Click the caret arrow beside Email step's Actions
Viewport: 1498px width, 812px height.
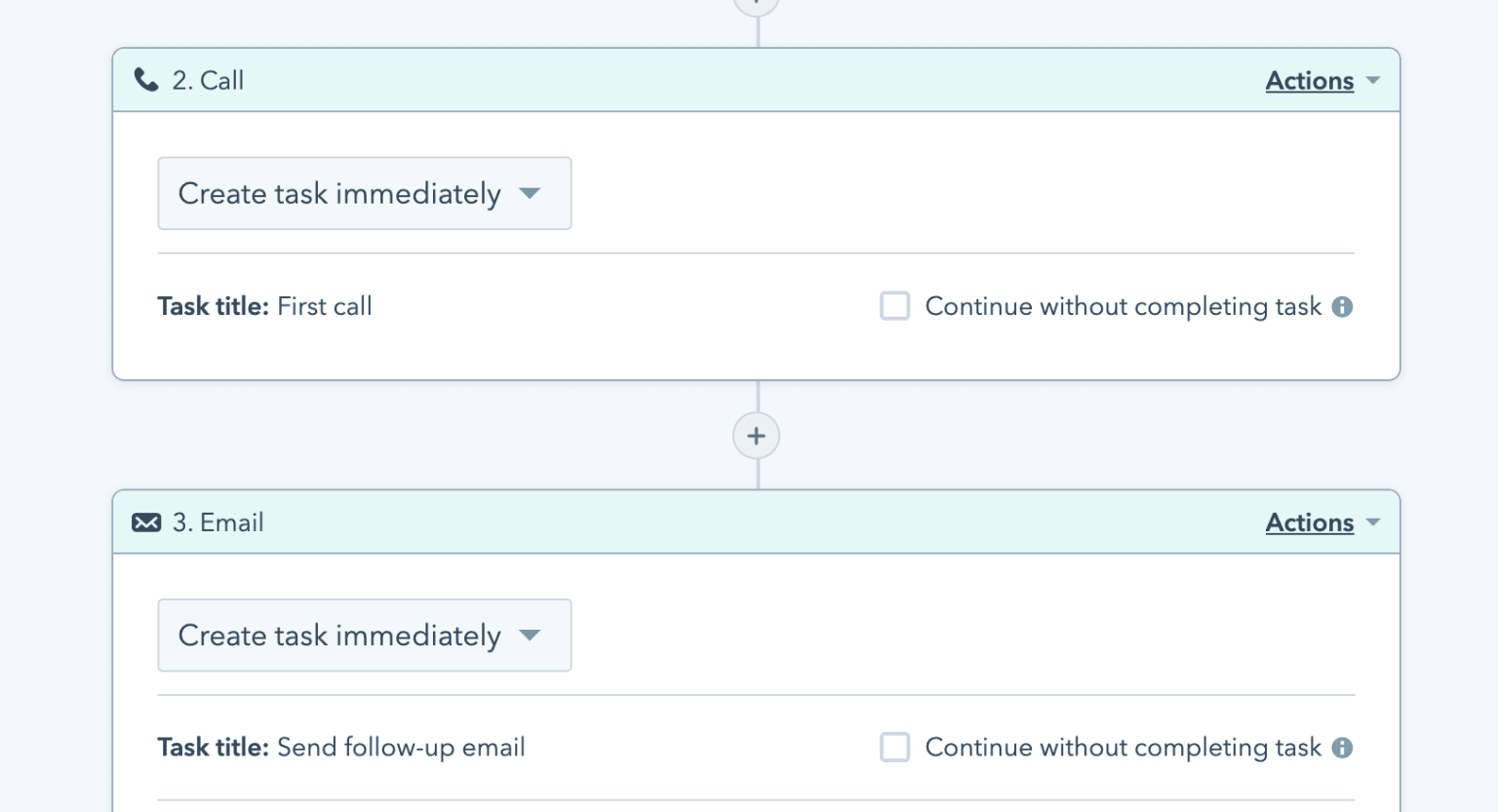1373,522
